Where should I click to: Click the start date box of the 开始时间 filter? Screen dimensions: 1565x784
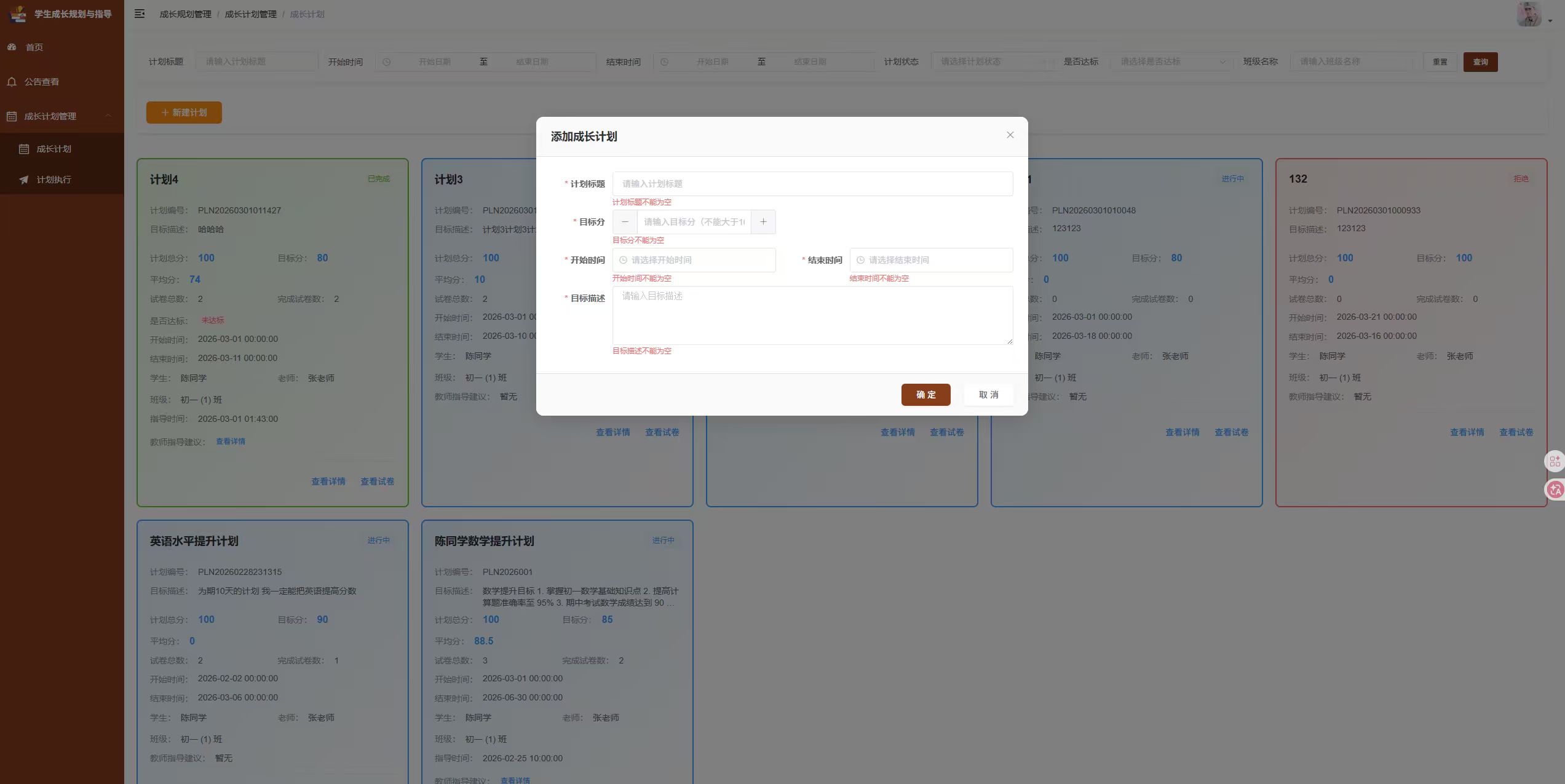[435, 61]
